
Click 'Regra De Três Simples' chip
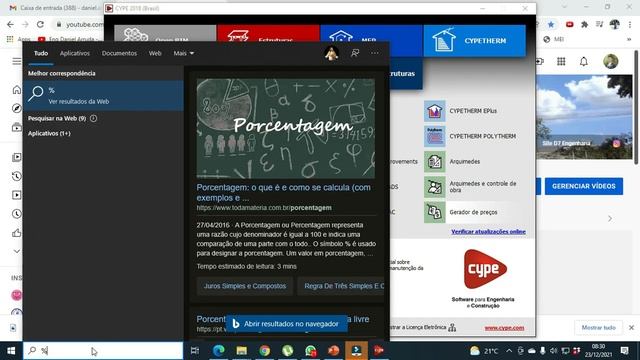click(x=341, y=286)
